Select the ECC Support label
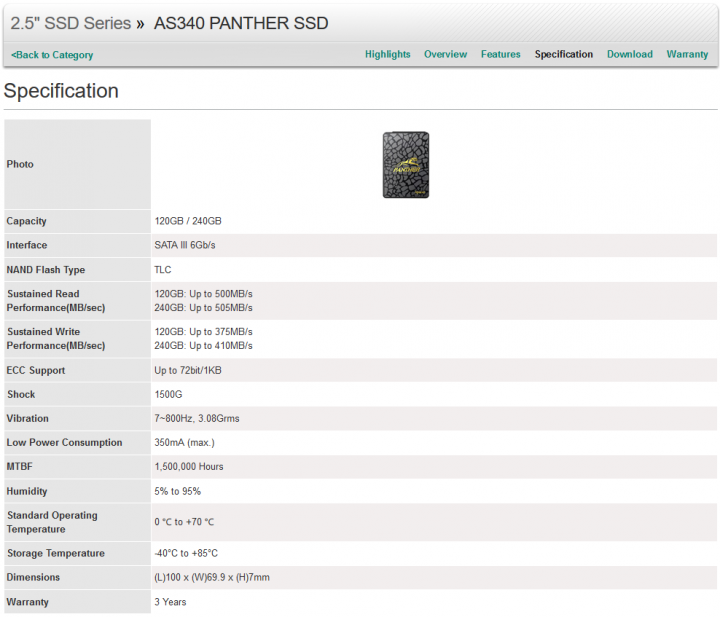720x617 pixels. pos(36,370)
